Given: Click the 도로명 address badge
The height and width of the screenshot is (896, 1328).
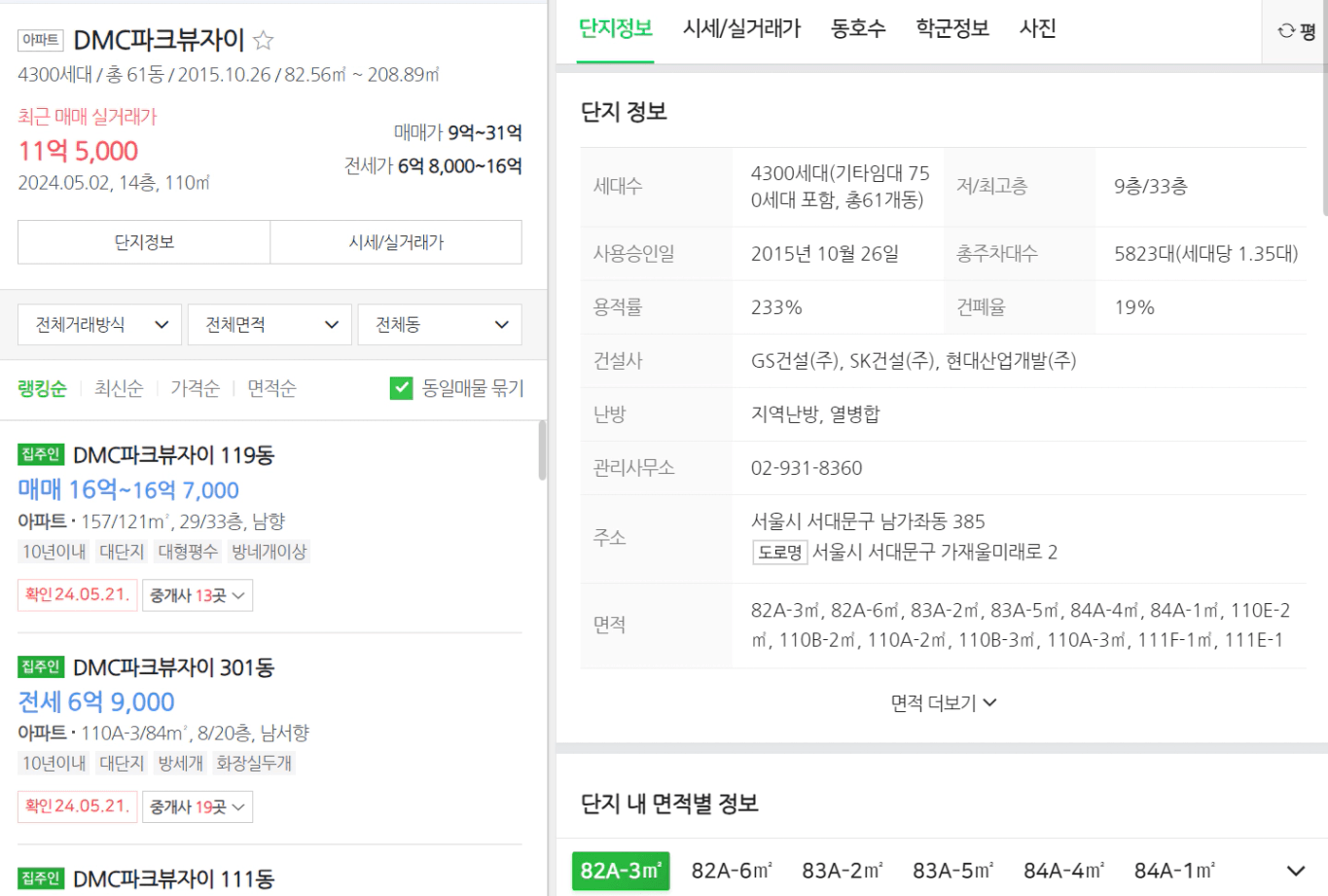Looking at the screenshot, I should point(780,553).
